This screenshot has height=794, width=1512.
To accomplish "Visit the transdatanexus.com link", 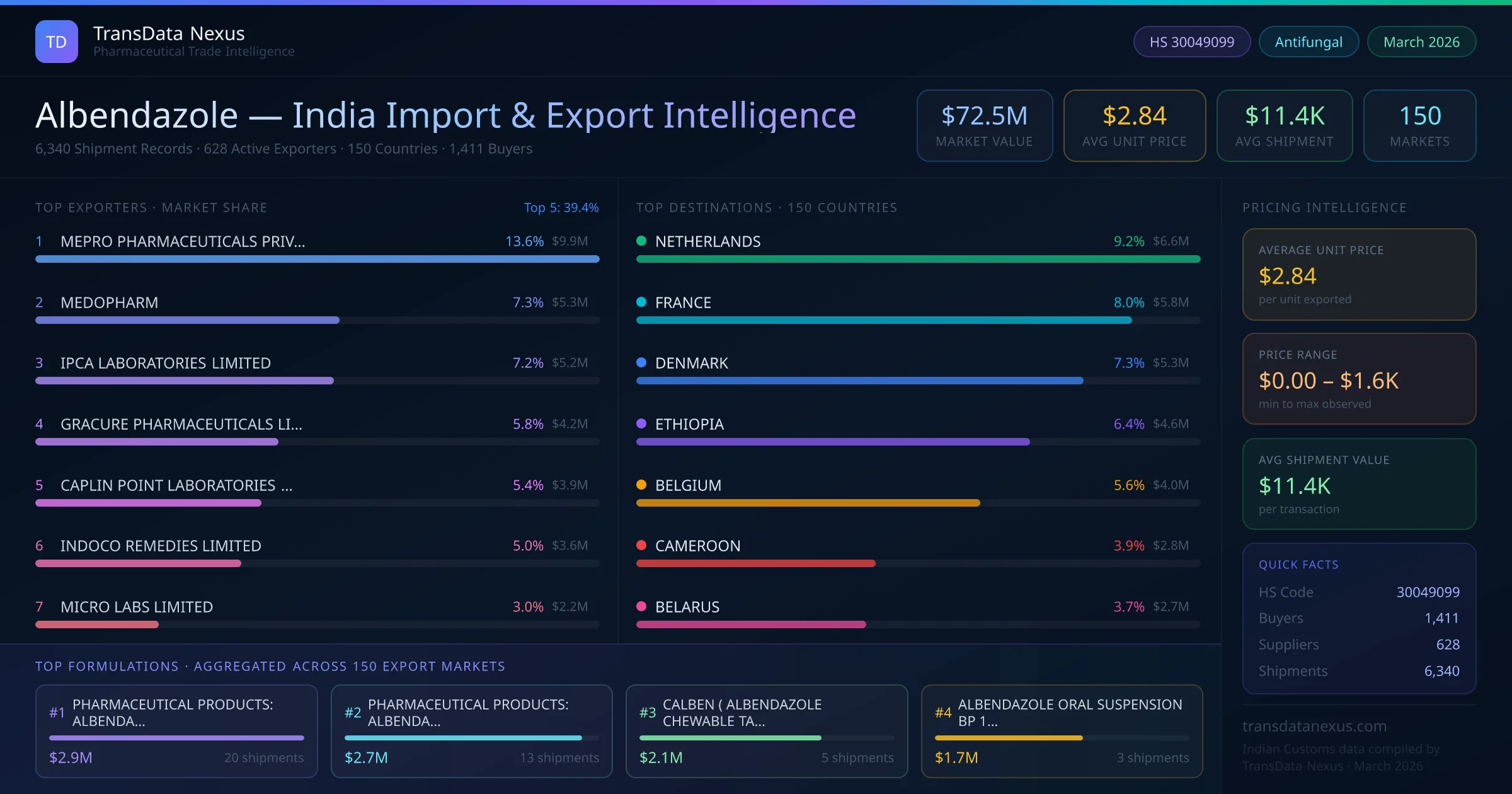I will (x=1314, y=726).
